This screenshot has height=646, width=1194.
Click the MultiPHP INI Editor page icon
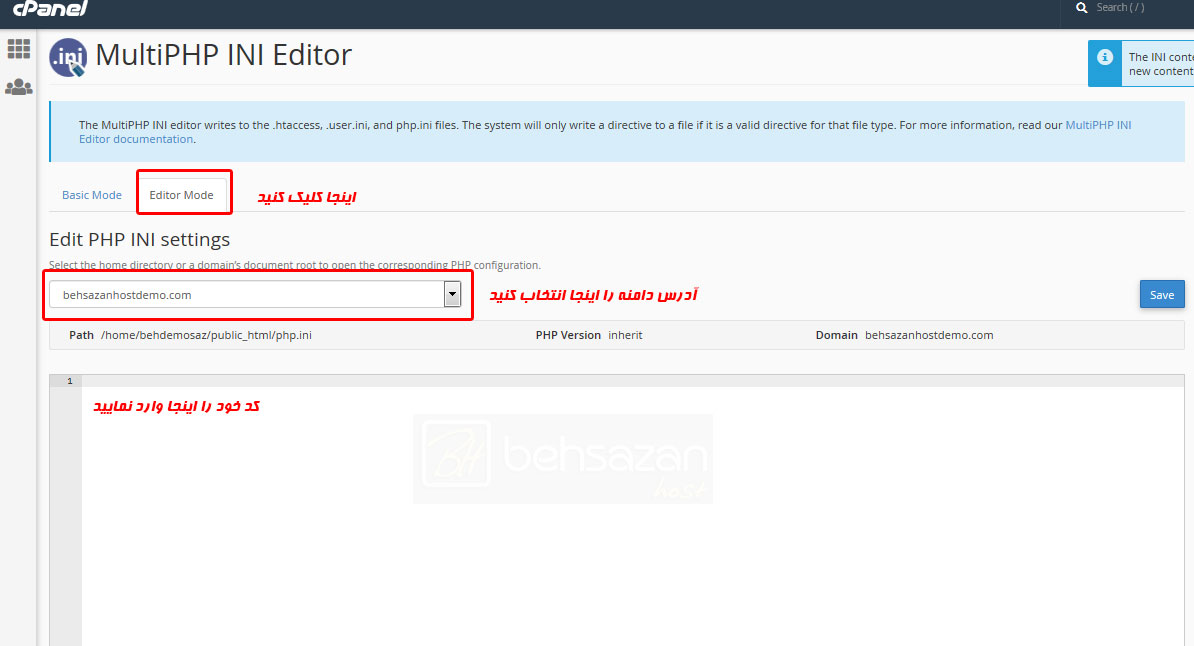click(x=68, y=57)
